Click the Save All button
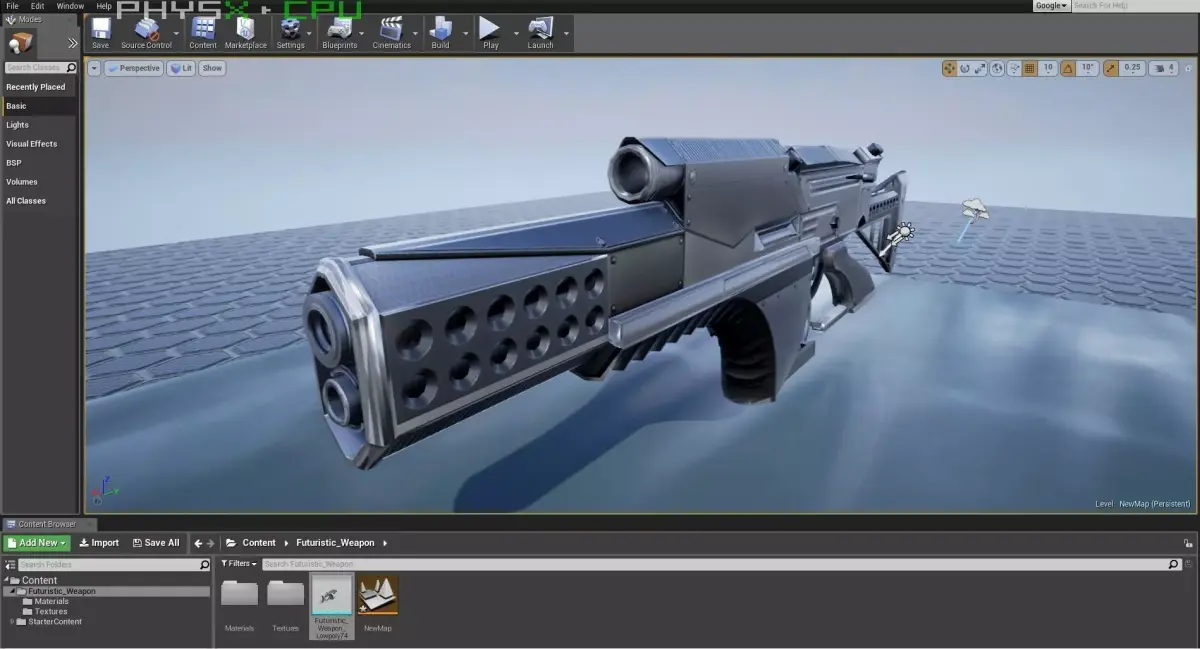Viewport: 1200px width, 649px height. pyautogui.click(x=156, y=543)
